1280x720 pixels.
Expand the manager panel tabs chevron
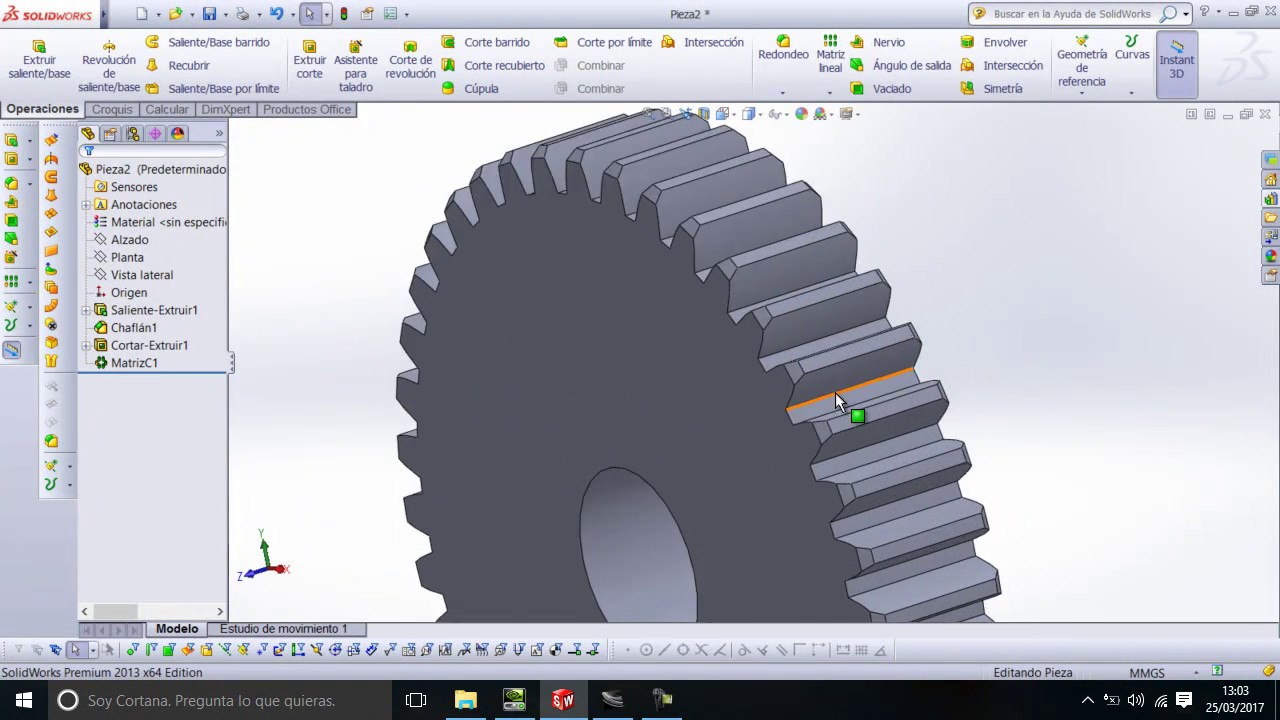(x=219, y=133)
